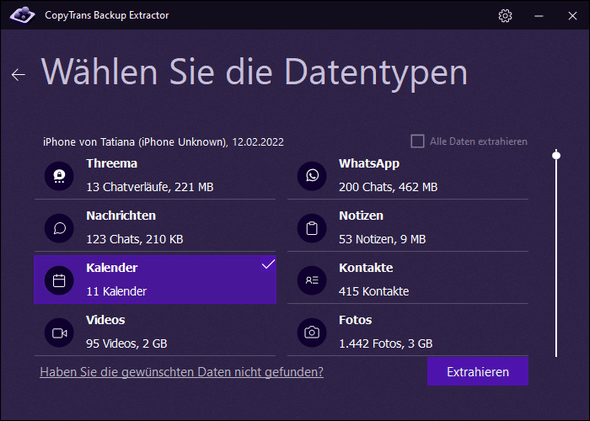The width and height of the screenshot is (590, 421).
Task: Select the Kontakte data type title
Action: click(x=366, y=268)
